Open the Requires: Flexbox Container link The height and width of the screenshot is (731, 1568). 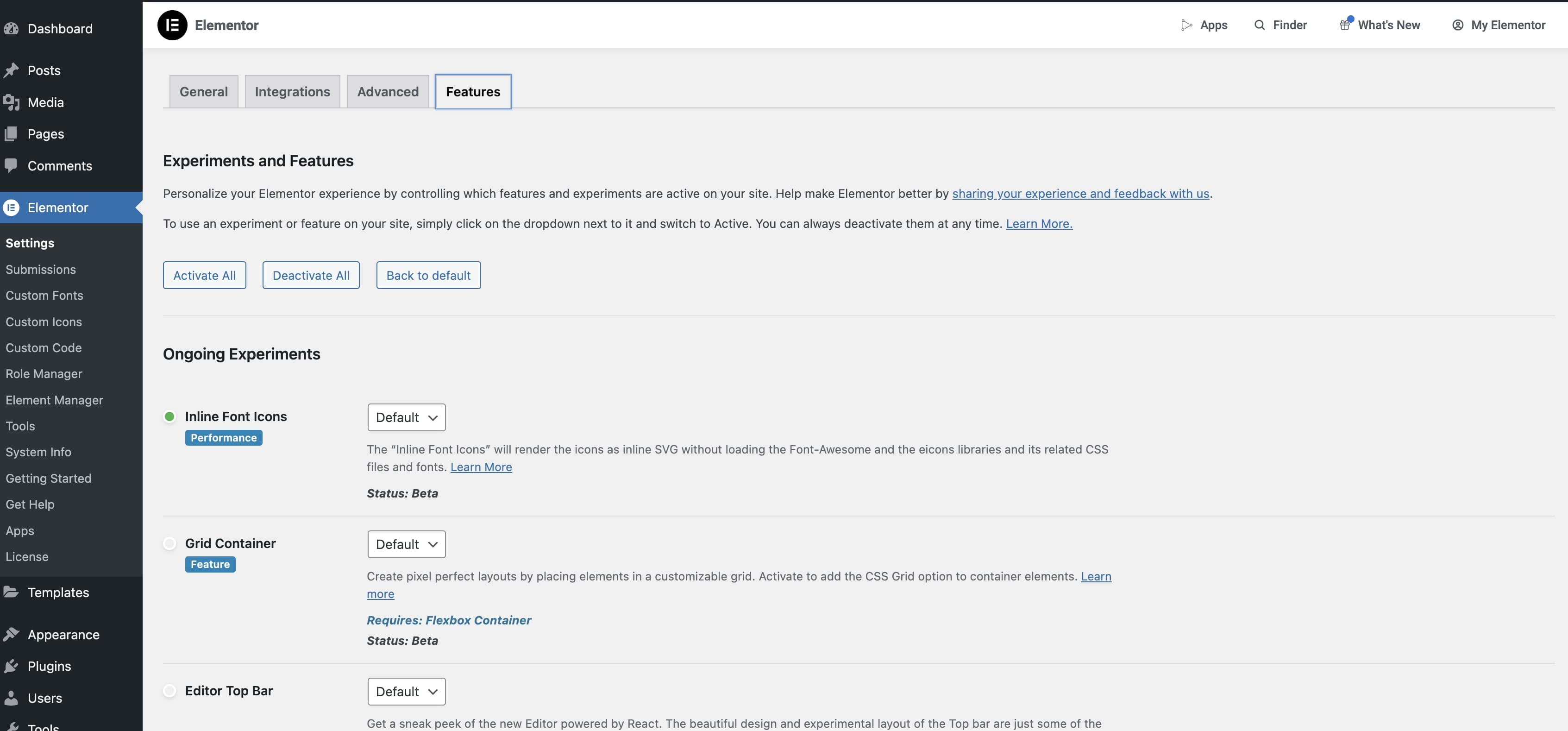pos(449,620)
